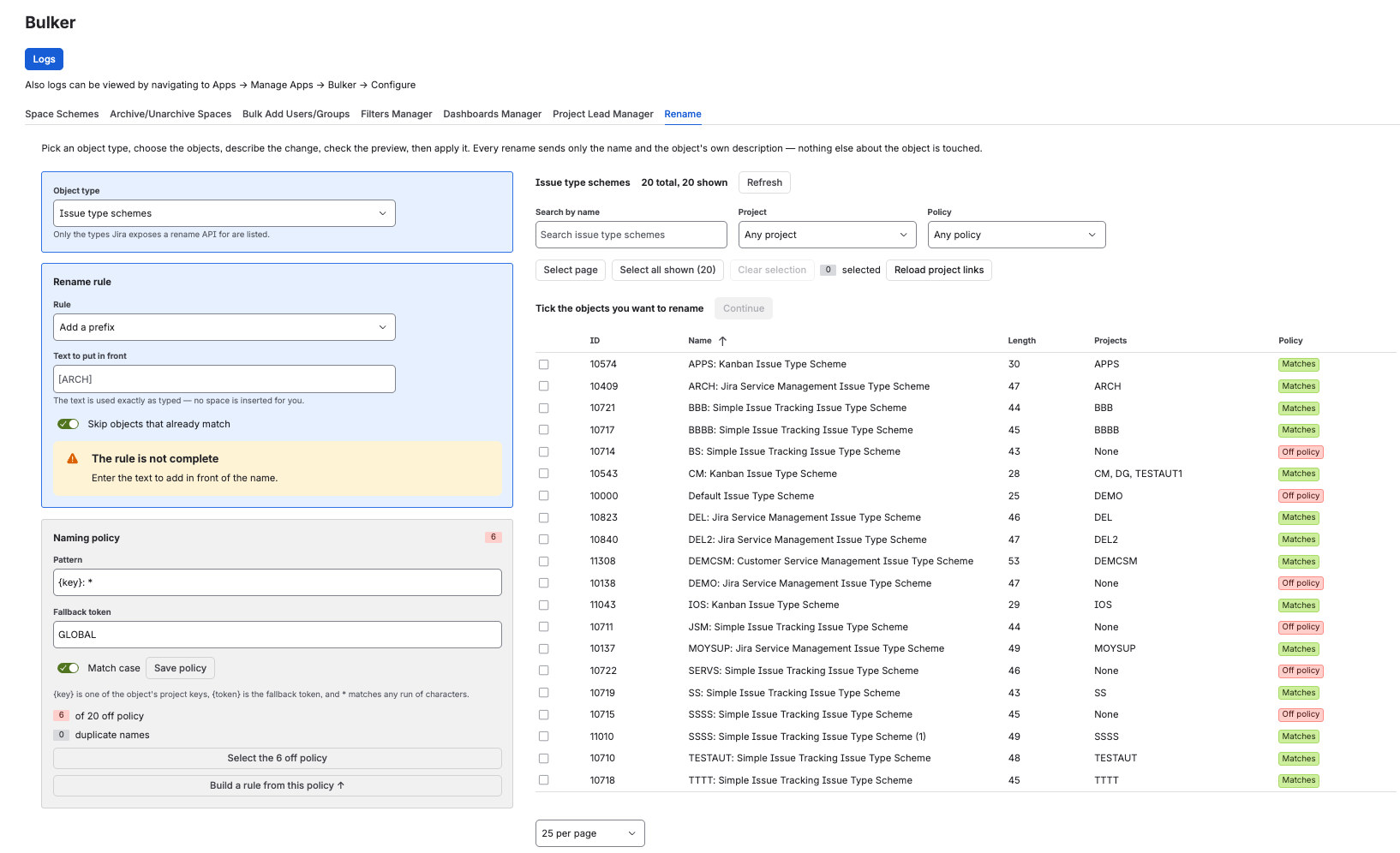Click the warning triangle icon in rule alert
1400x853 pixels.
point(73,459)
